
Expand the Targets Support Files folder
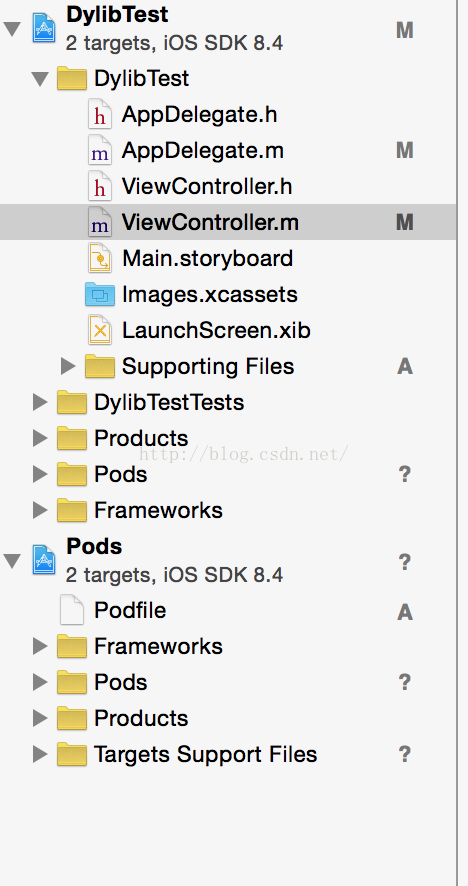40,754
